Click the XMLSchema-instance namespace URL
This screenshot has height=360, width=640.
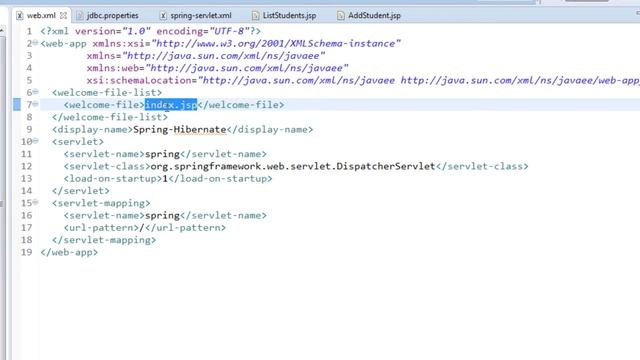(x=276, y=44)
